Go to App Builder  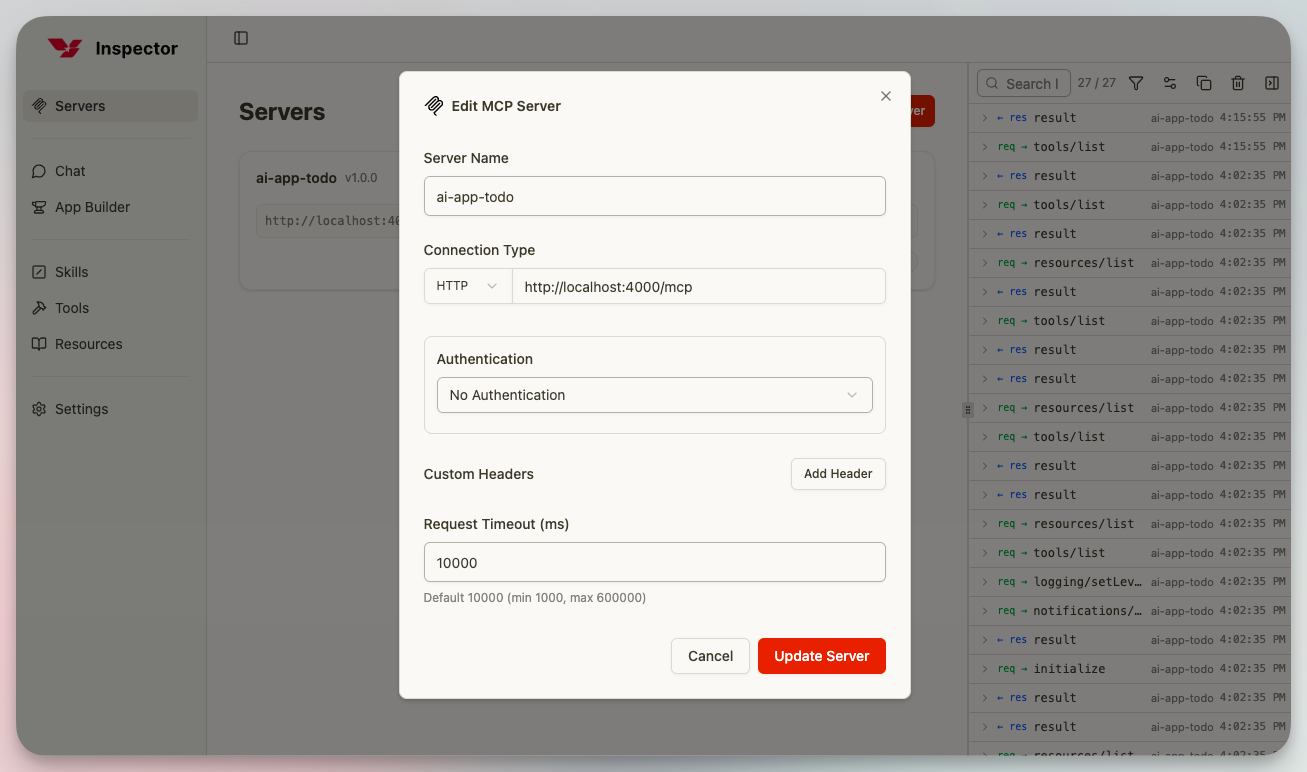pos(110,207)
